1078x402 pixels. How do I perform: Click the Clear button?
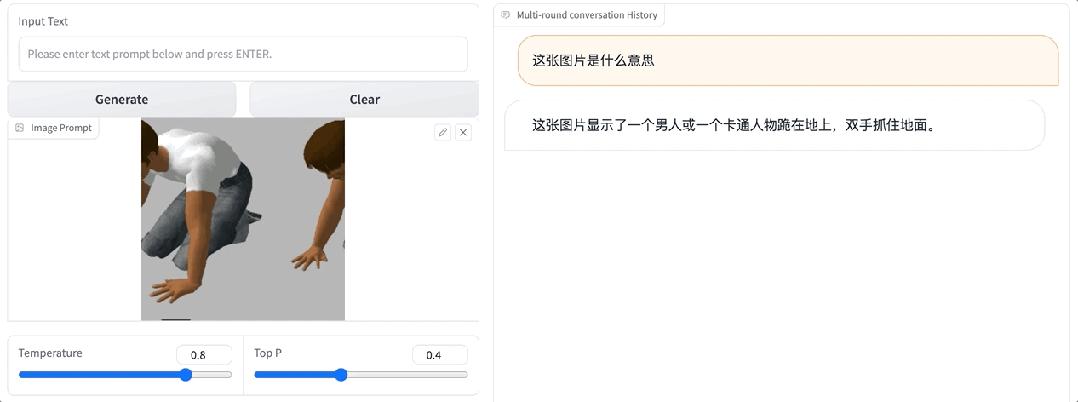click(x=364, y=99)
